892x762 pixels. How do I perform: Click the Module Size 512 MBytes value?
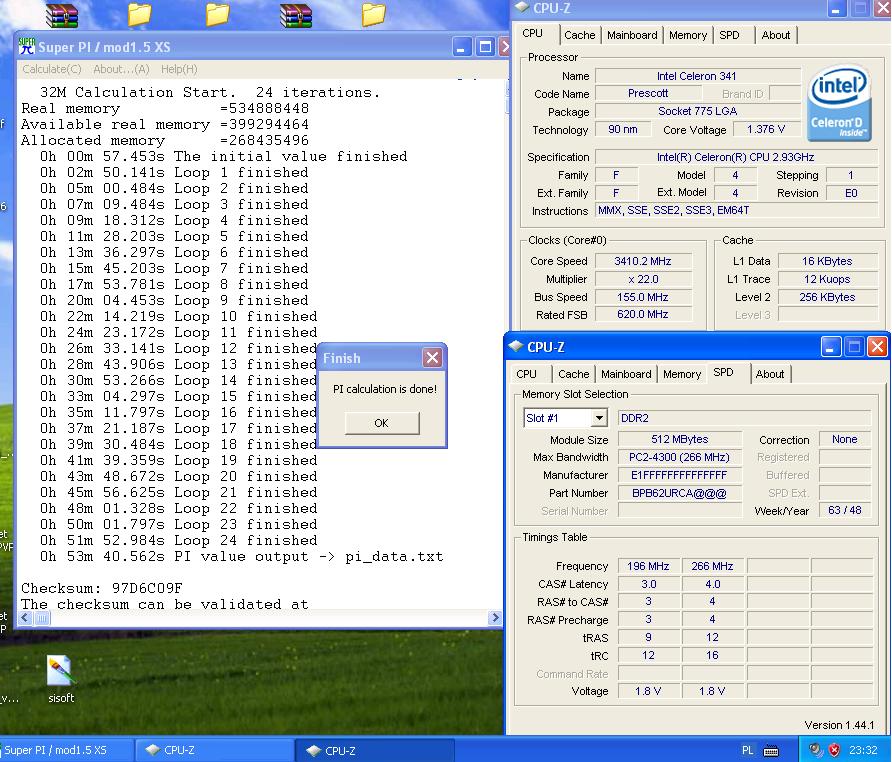tap(680, 439)
